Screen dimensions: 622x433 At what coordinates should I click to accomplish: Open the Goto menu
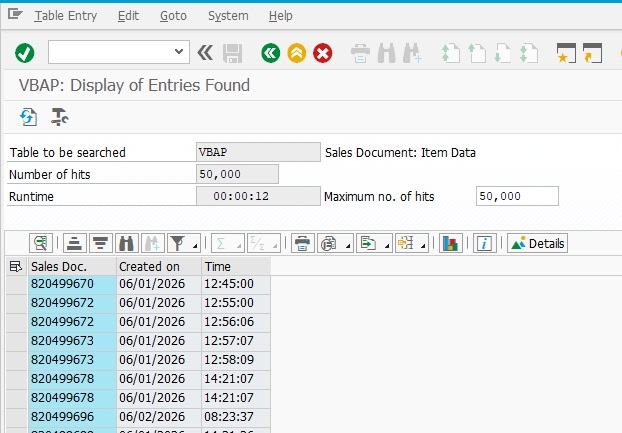click(x=173, y=16)
